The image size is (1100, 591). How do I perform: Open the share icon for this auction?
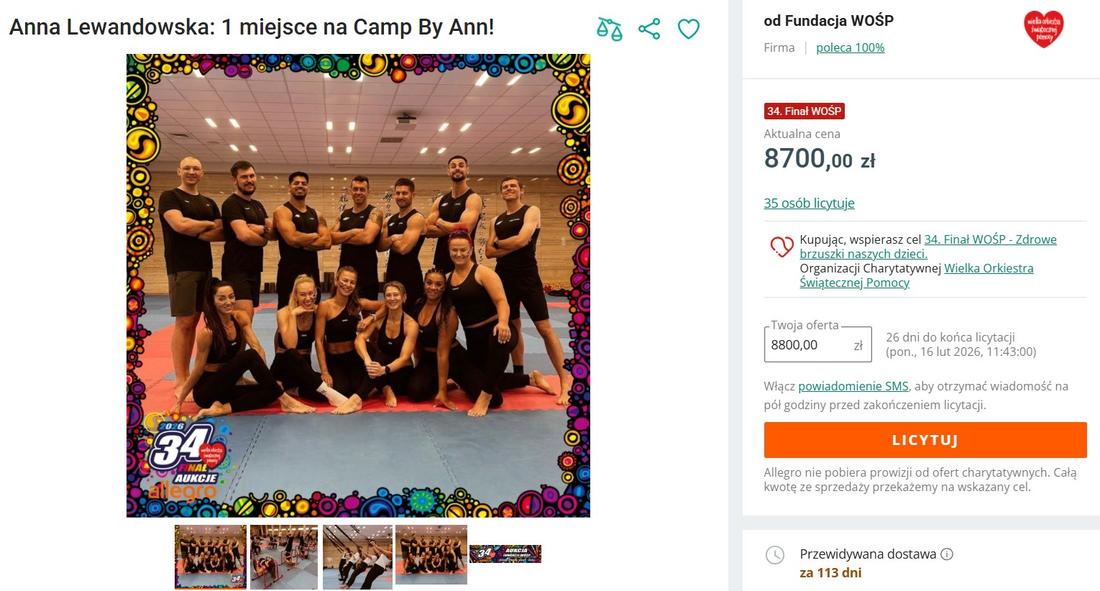pos(650,29)
